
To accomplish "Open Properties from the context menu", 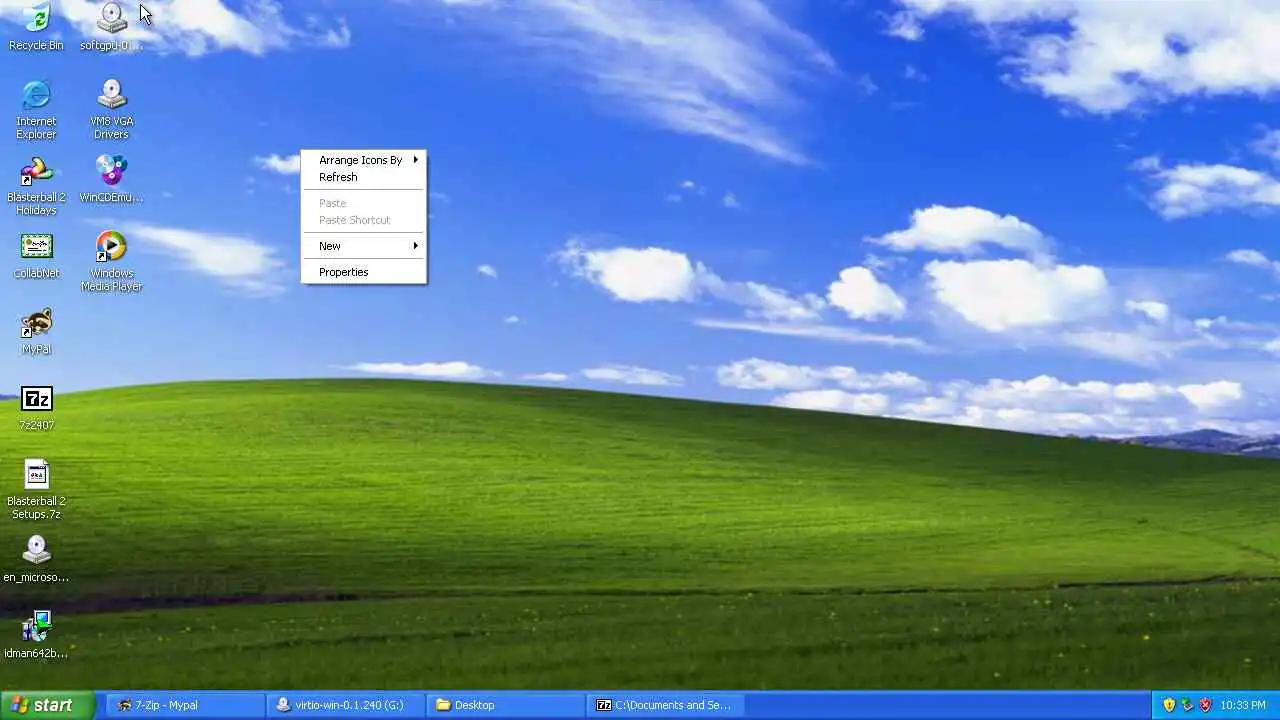I will coord(364,272).
